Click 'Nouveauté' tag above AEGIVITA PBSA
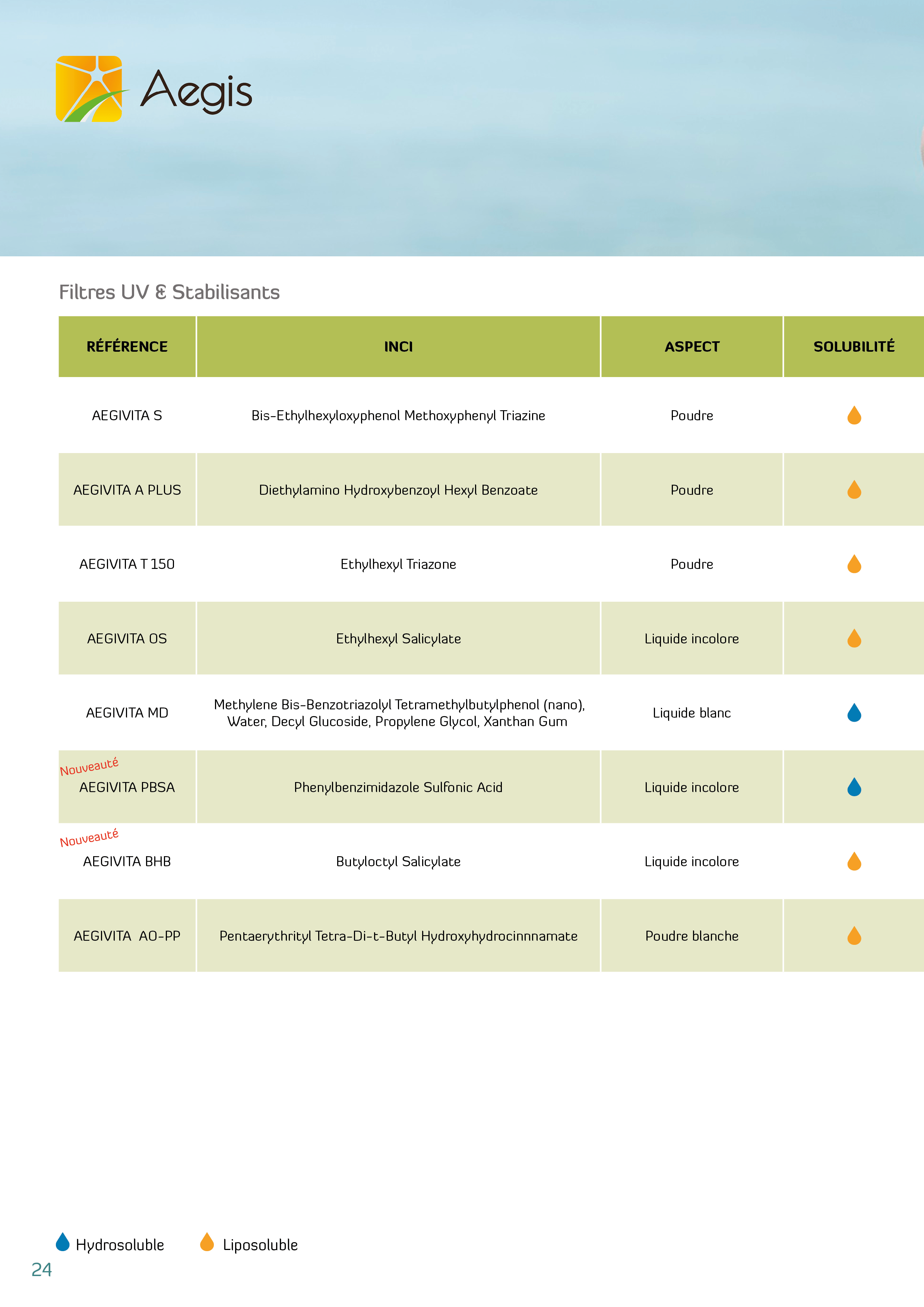924x1307 pixels. coord(89,766)
